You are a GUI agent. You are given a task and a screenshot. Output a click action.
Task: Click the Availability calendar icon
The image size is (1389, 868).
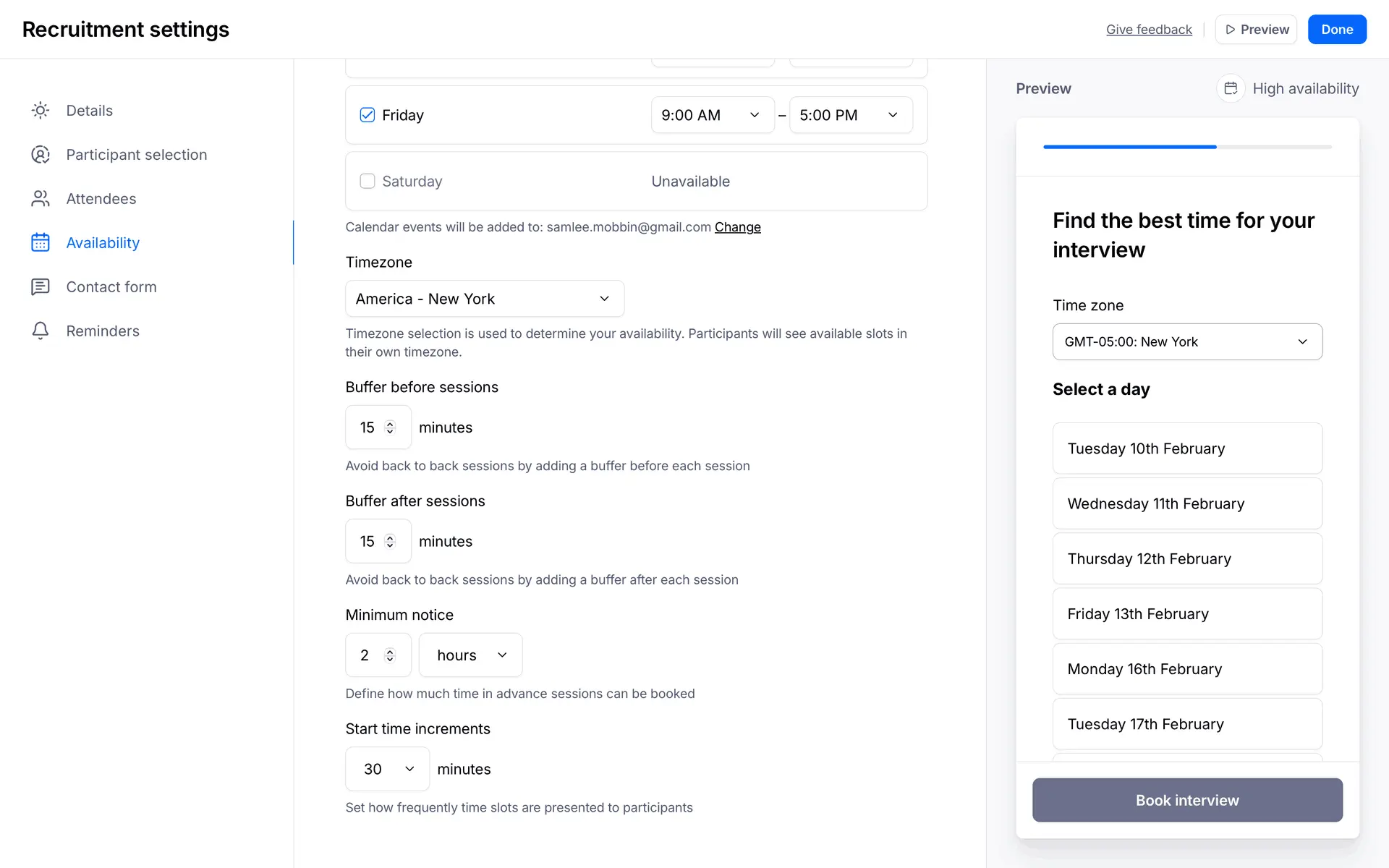pos(41,243)
